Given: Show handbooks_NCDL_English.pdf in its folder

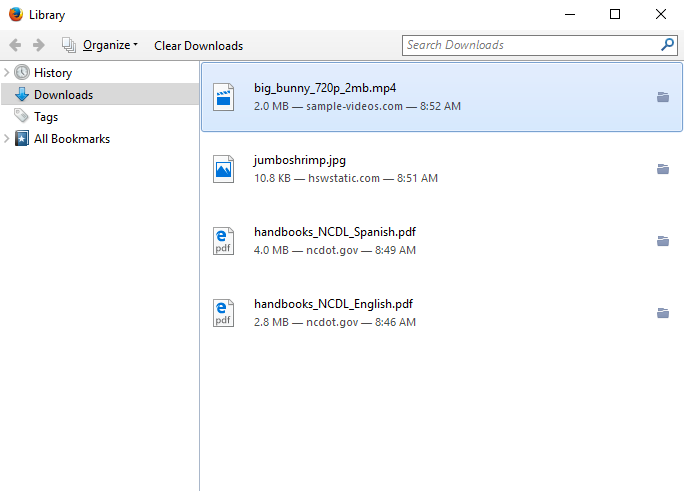Looking at the screenshot, I should (x=662, y=313).
